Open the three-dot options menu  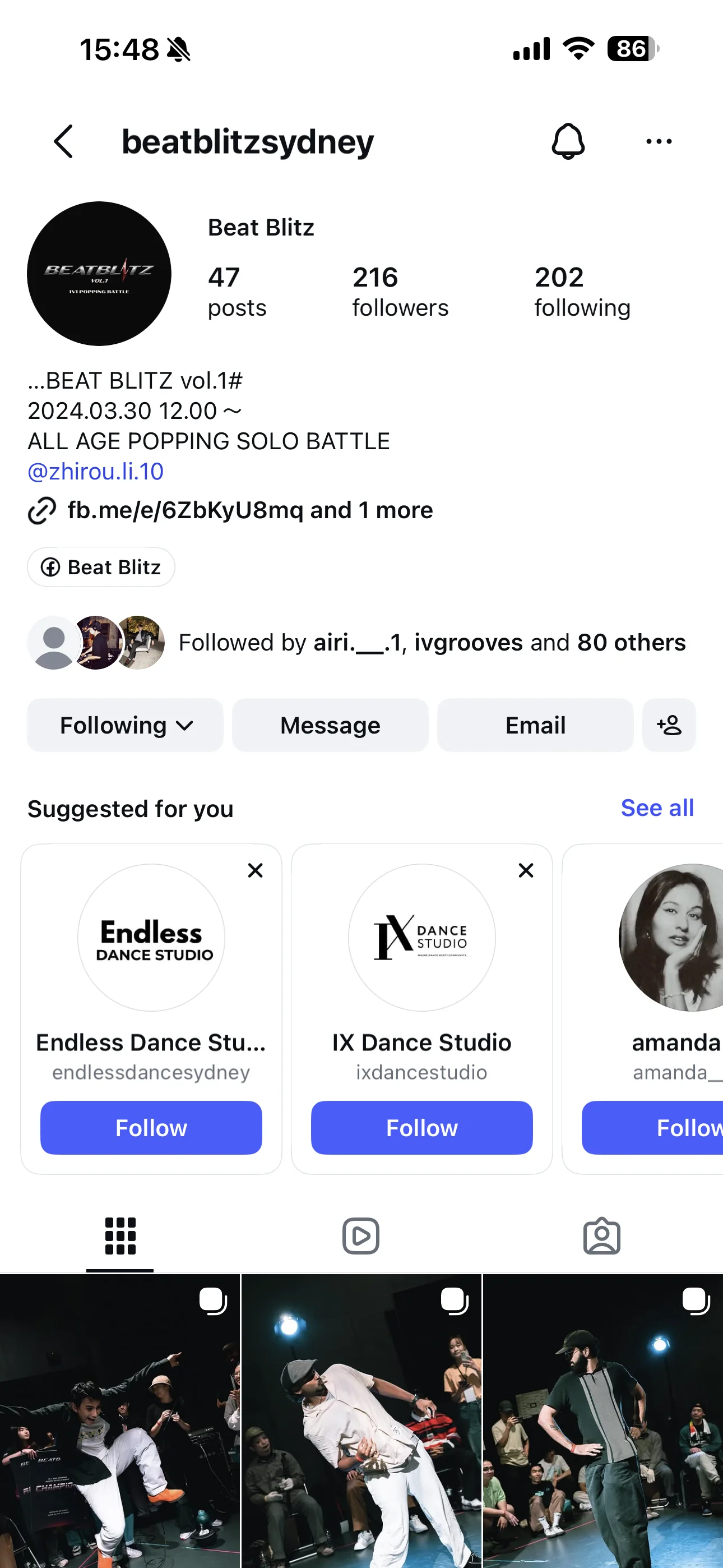pyautogui.click(x=659, y=141)
